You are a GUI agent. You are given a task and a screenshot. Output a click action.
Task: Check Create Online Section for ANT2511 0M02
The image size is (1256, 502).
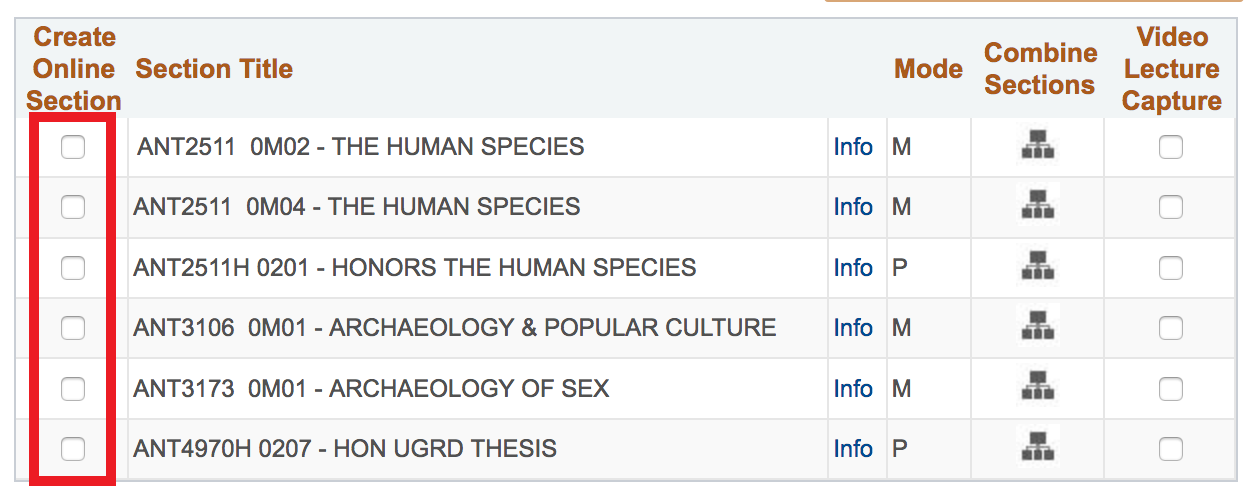coord(73,147)
